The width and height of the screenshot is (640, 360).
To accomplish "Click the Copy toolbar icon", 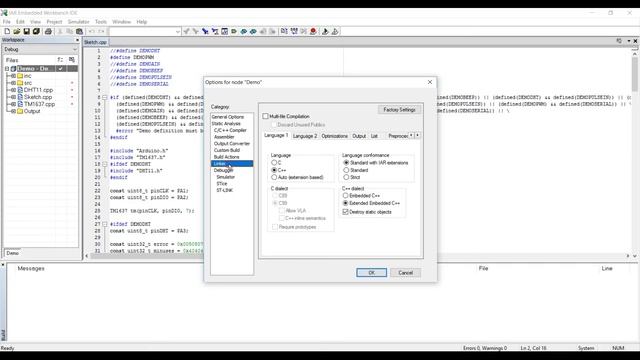I will point(70,31).
